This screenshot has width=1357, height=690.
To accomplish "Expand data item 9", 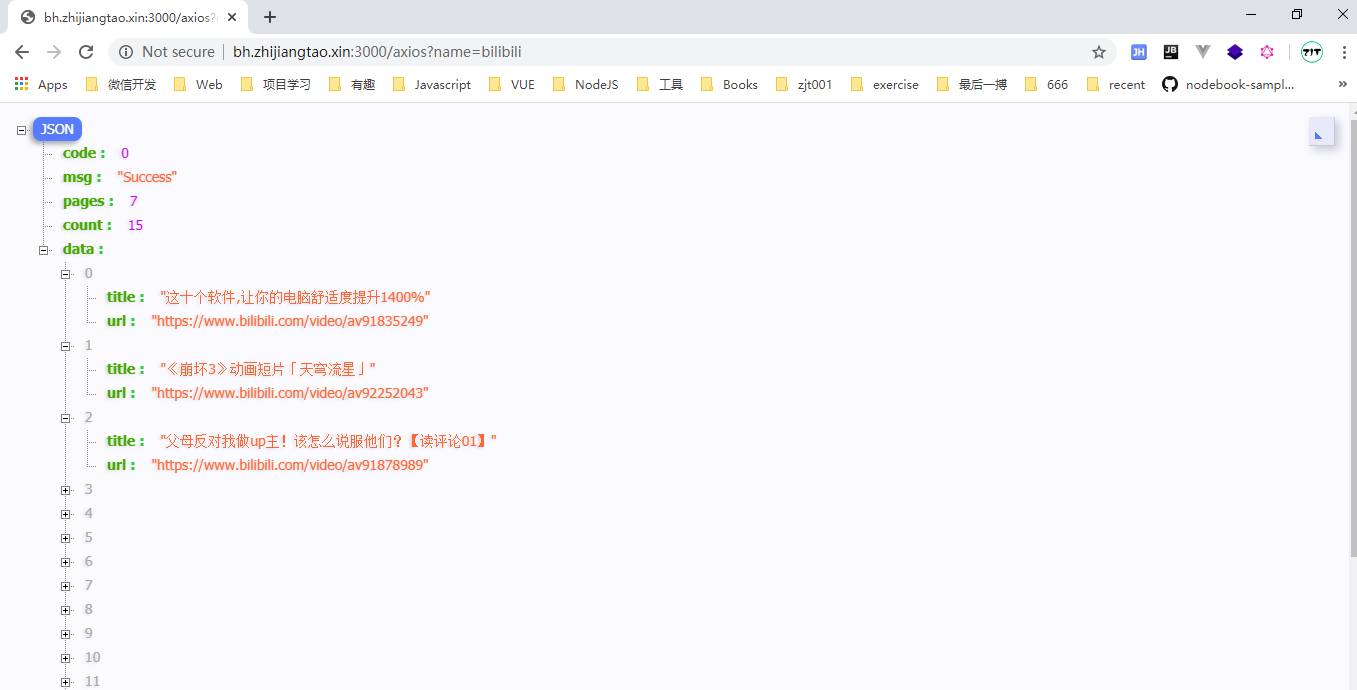I will click(66, 634).
